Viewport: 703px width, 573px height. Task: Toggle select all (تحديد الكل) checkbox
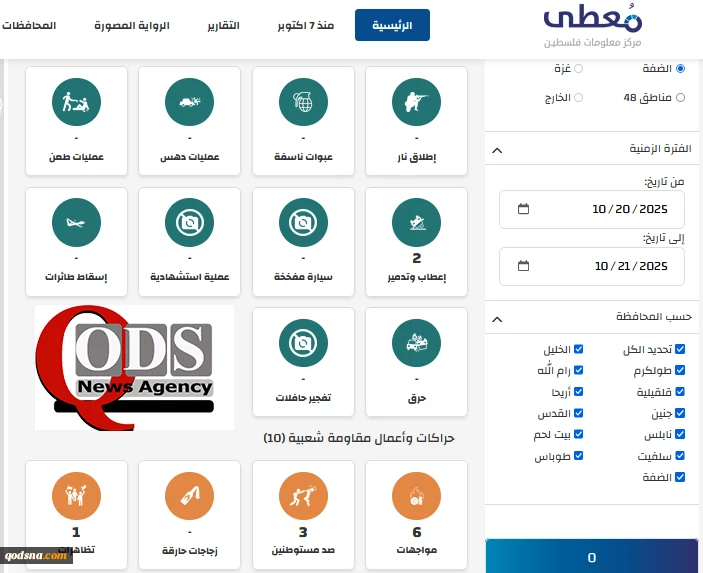tap(680, 350)
